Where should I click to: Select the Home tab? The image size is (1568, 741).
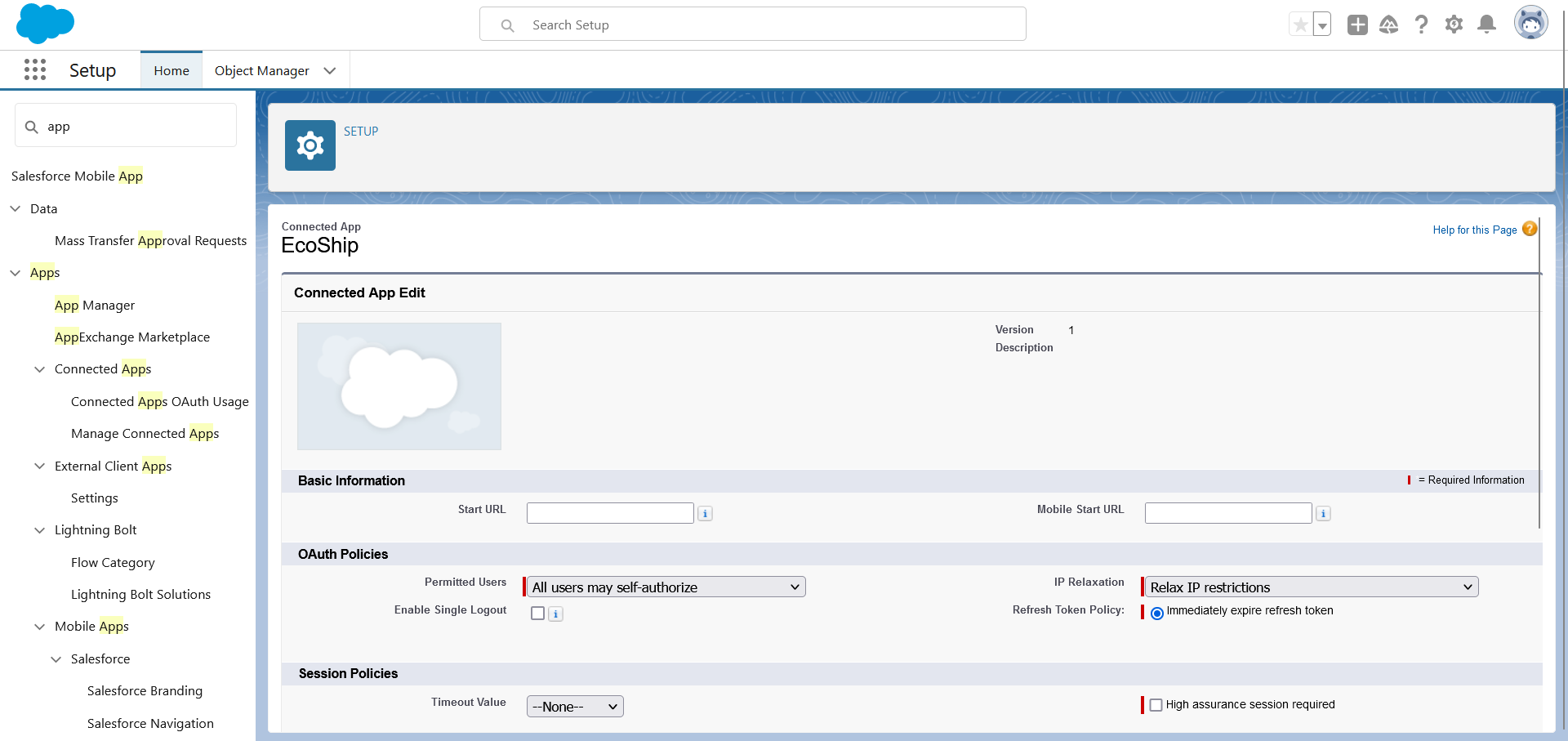(171, 71)
